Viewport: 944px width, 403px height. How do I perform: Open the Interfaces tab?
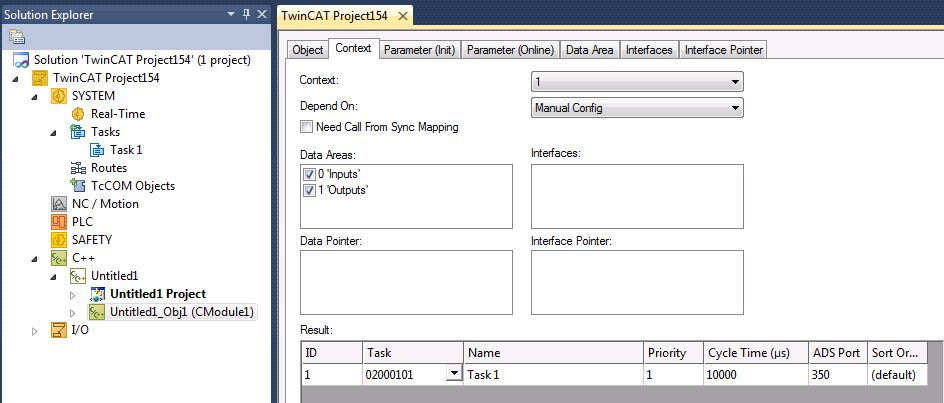point(650,50)
